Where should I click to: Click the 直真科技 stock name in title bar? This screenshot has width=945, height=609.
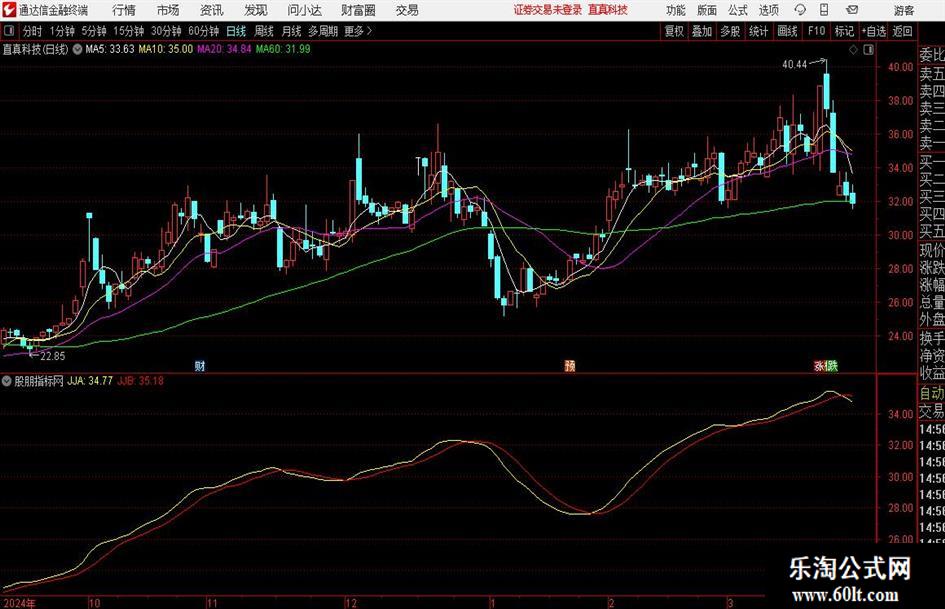608,10
